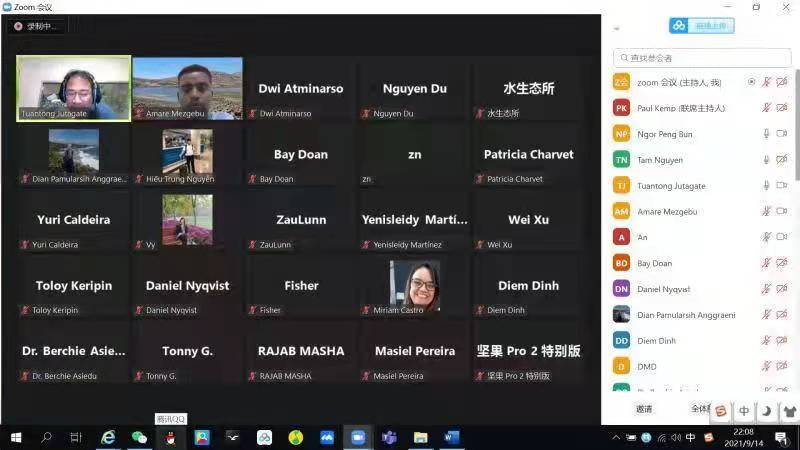
Task: Click the camera icon for Ngor Peng Bun
Action: 781,134
